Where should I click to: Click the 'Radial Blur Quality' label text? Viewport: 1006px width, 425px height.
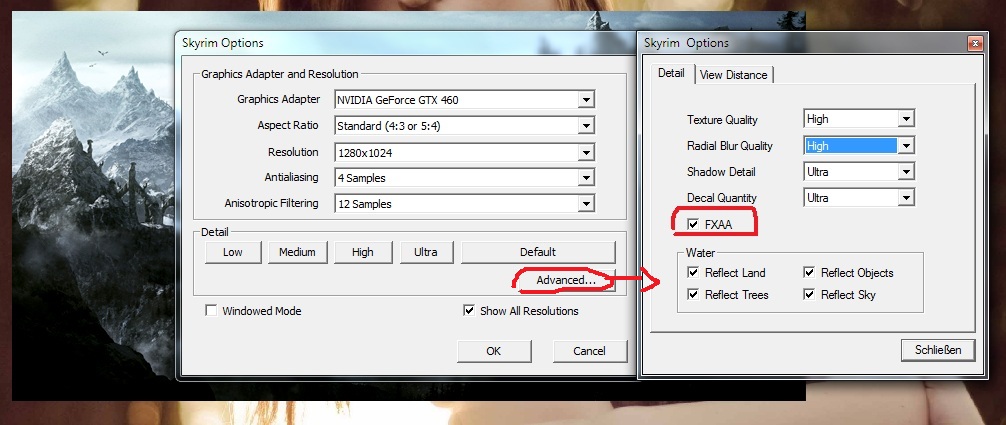click(729, 146)
